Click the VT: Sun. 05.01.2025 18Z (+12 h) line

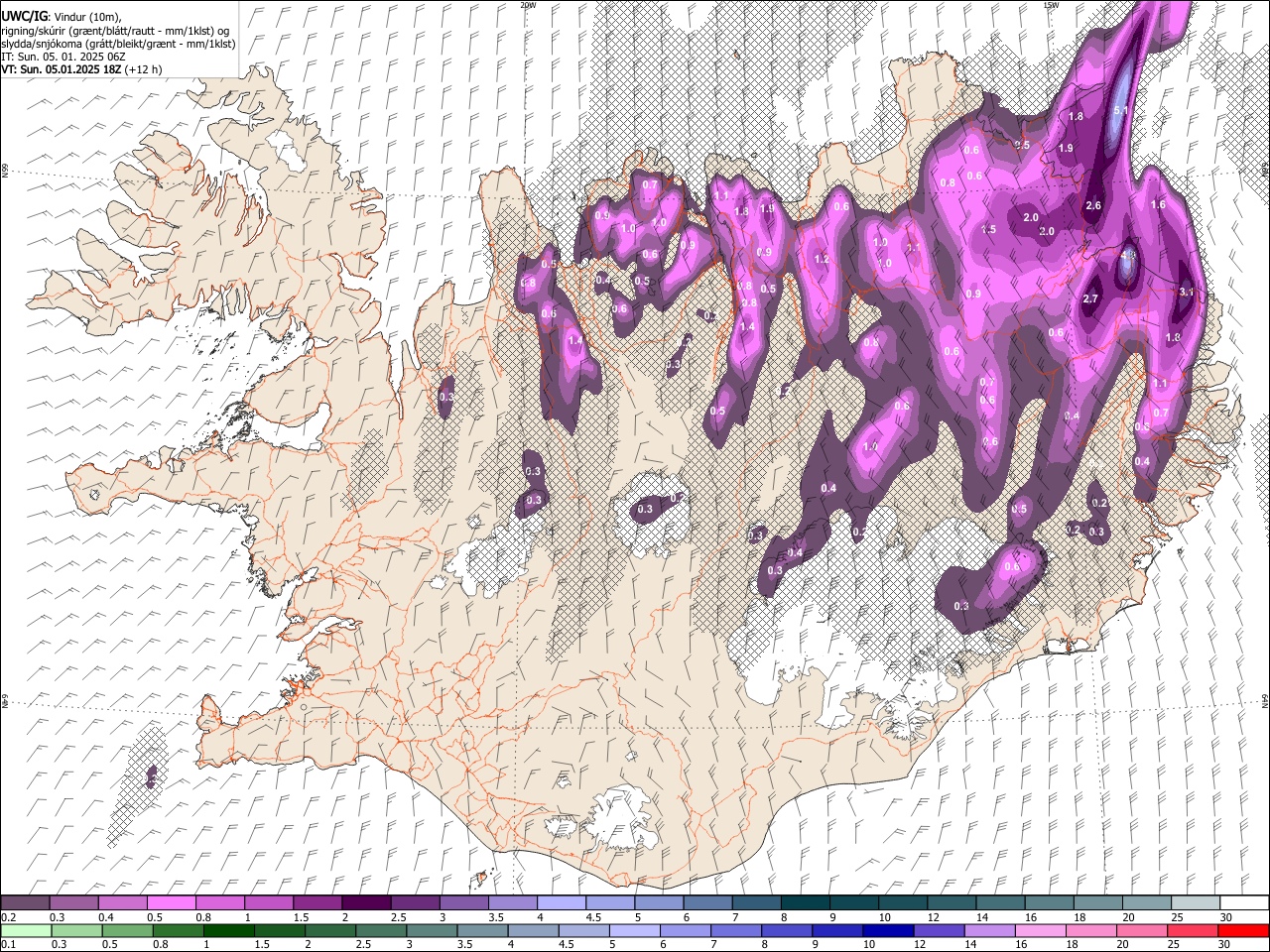pyautogui.click(x=81, y=69)
